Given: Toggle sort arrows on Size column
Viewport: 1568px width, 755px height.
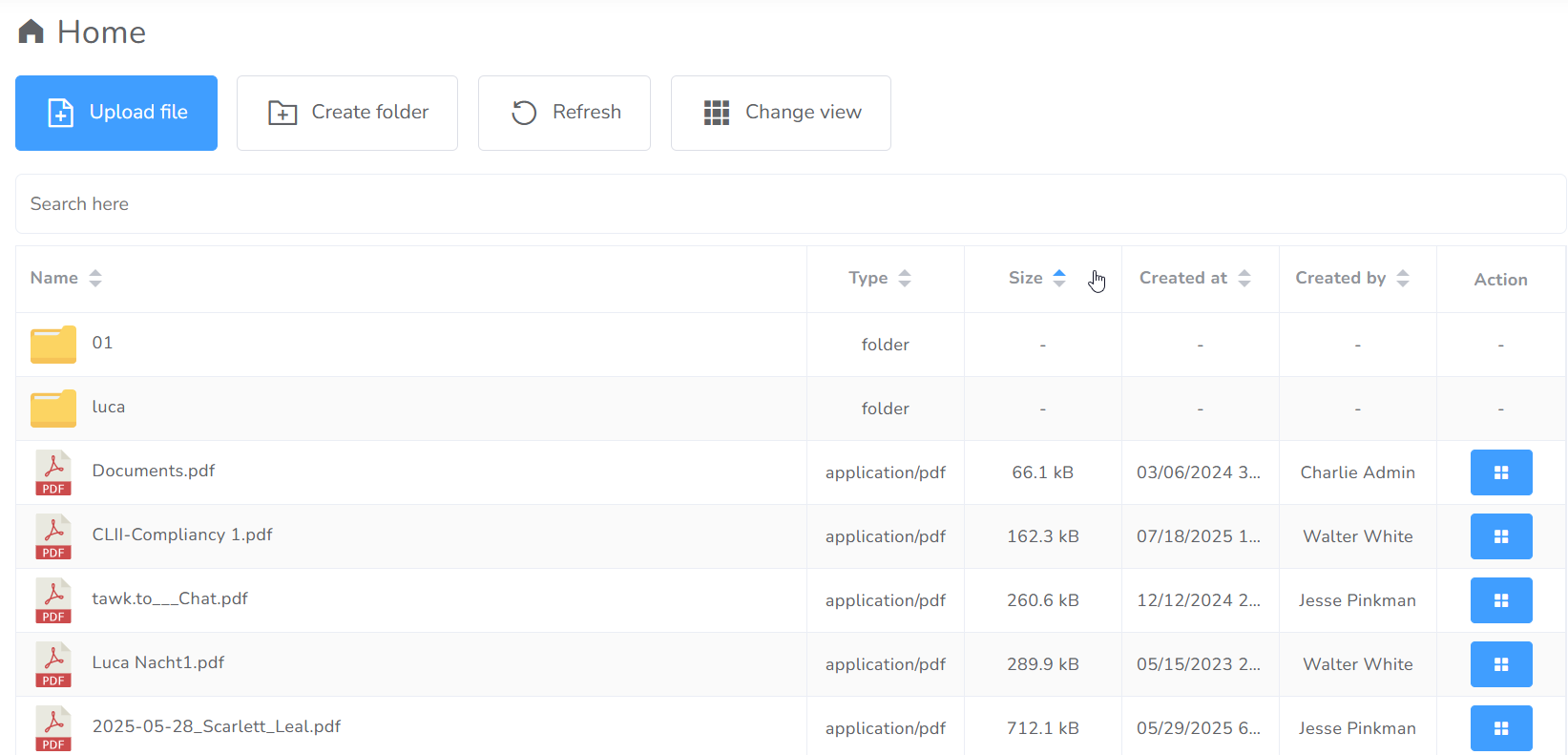Looking at the screenshot, I should [x=1058, y=278].
